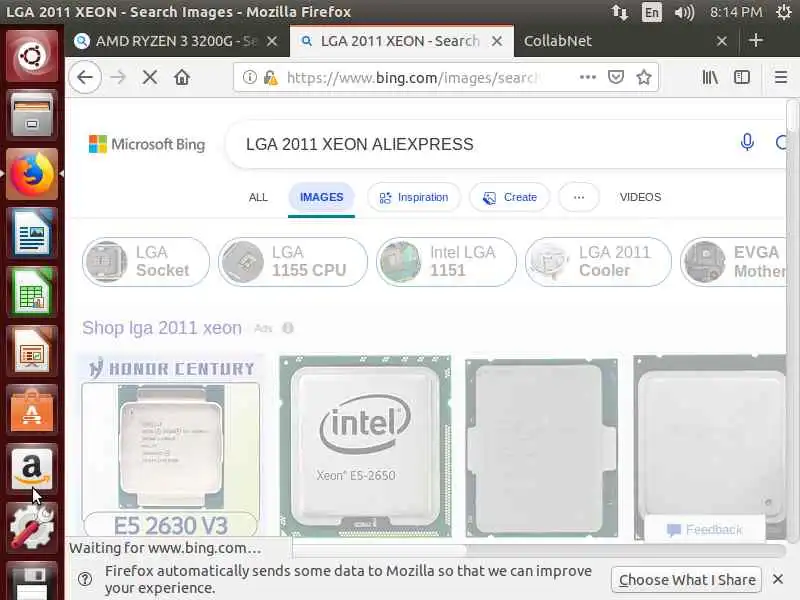Click the Microsoft Bing logo
The height and width of the screenshot is (600, 800).
click(x=147, y=144)
